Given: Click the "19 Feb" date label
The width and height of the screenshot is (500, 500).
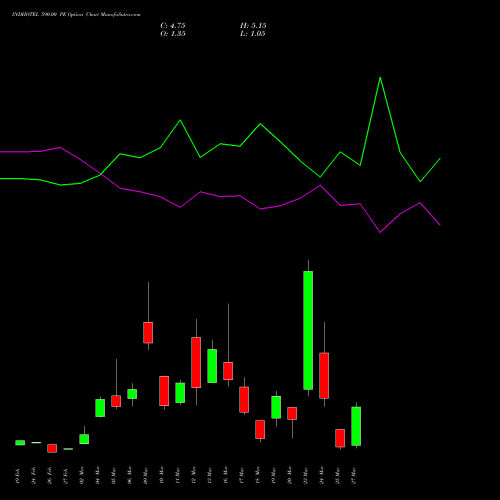Looking at the screenshot, I should click(x=18, y=476).
